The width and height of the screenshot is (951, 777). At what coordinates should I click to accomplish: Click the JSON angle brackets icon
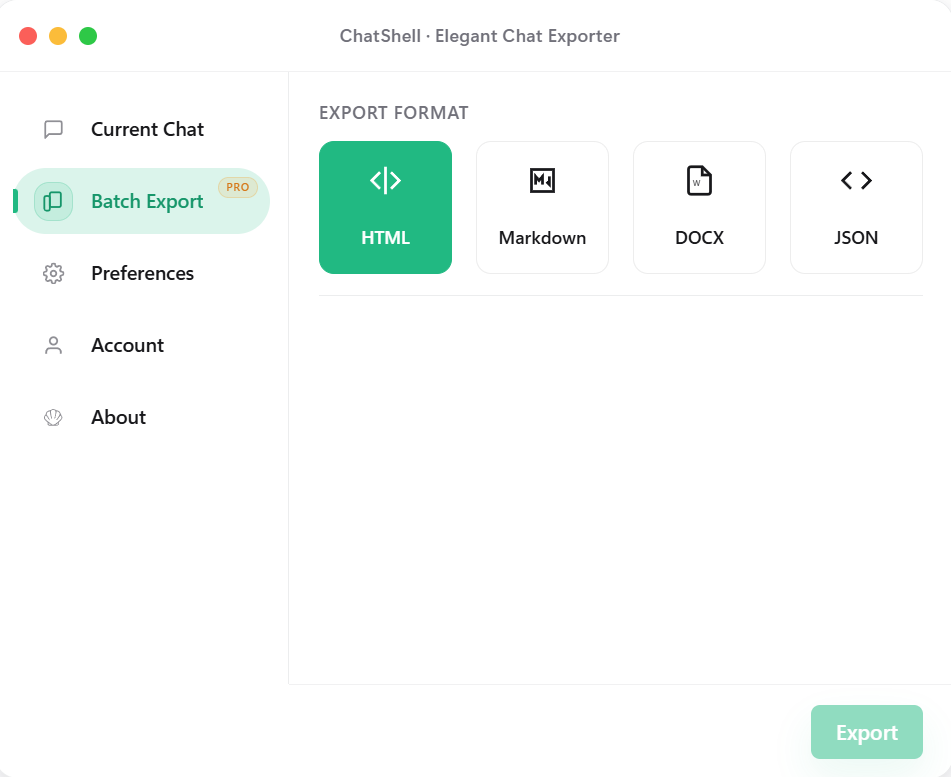coord(855,180)
